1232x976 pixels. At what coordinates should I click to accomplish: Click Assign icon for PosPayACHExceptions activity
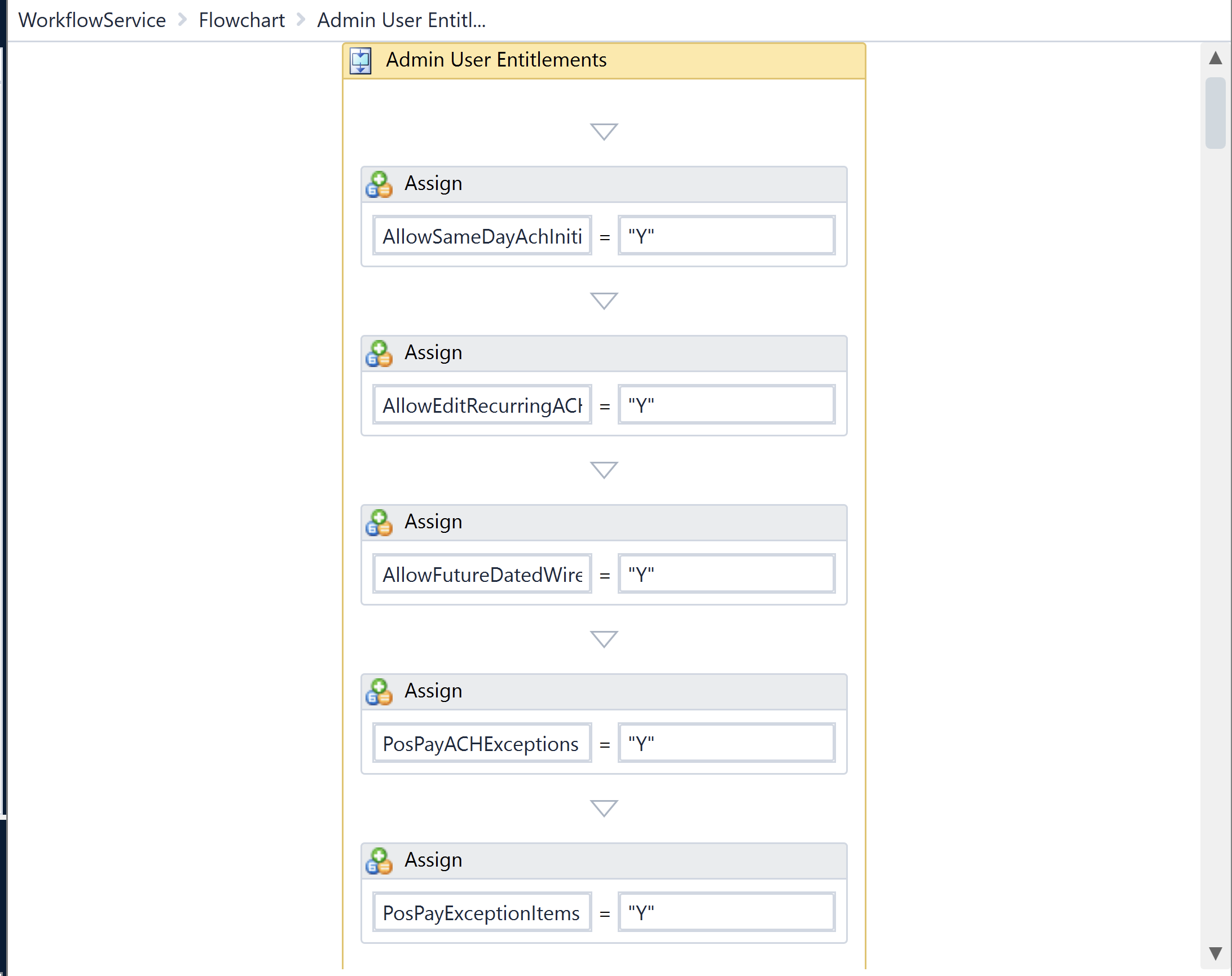pos(379,691)
